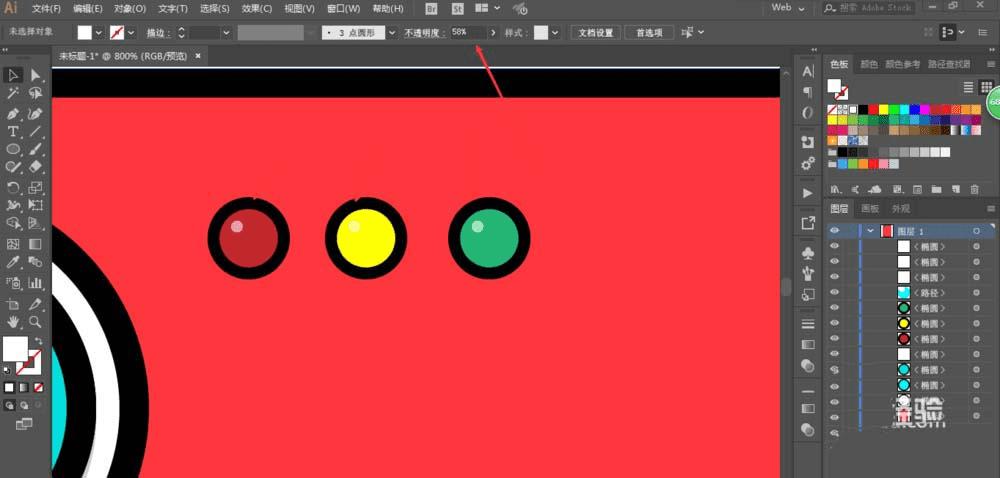Open the Web workspace dropdown
The height and width of the screenshot is (478, 1000).
801,8
